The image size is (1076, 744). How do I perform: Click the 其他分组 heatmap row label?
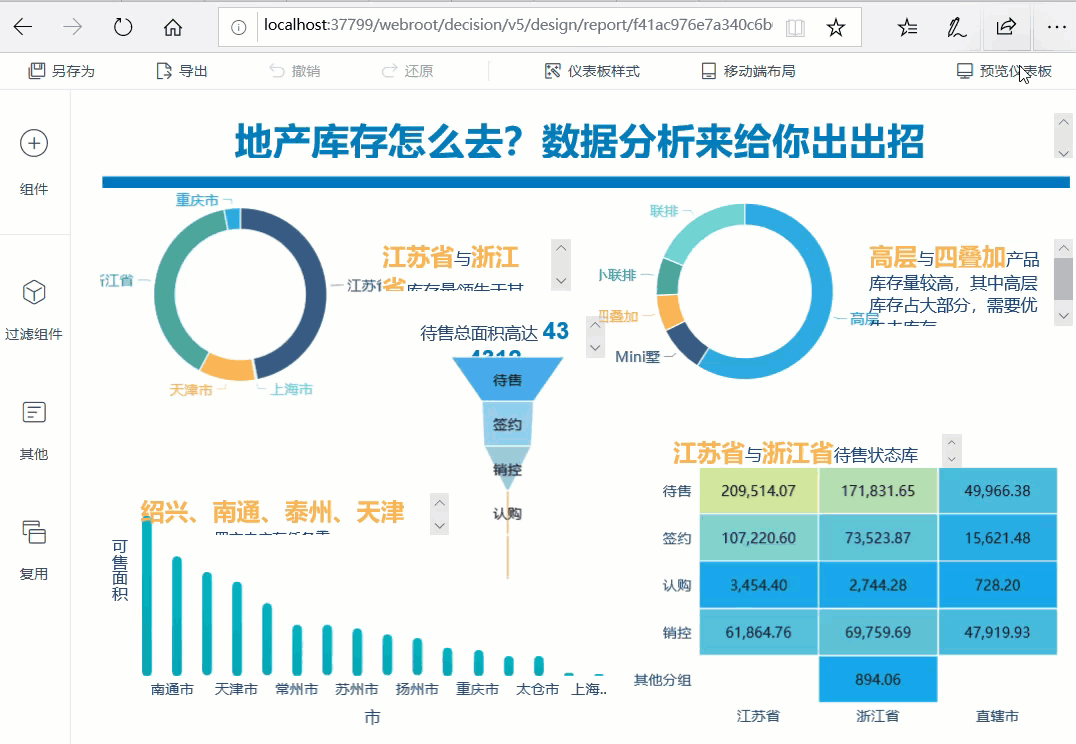tap(662, 679)
